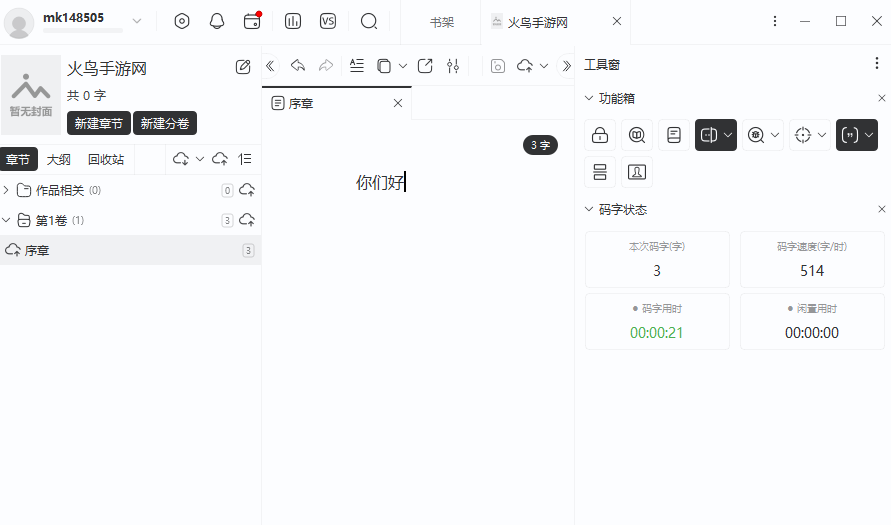Click the book cover placeholder 暂无封面
The height and width of the screenshot is (525, 891).
(x=31, y=94)
